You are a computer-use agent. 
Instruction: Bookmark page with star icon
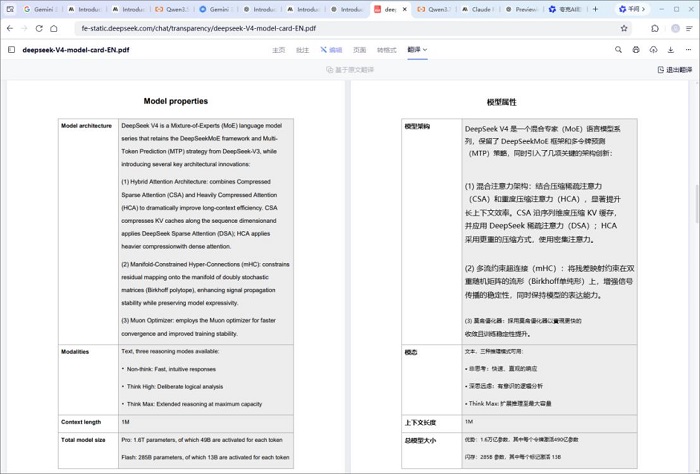pyautogui.click(x=624, y=28)
